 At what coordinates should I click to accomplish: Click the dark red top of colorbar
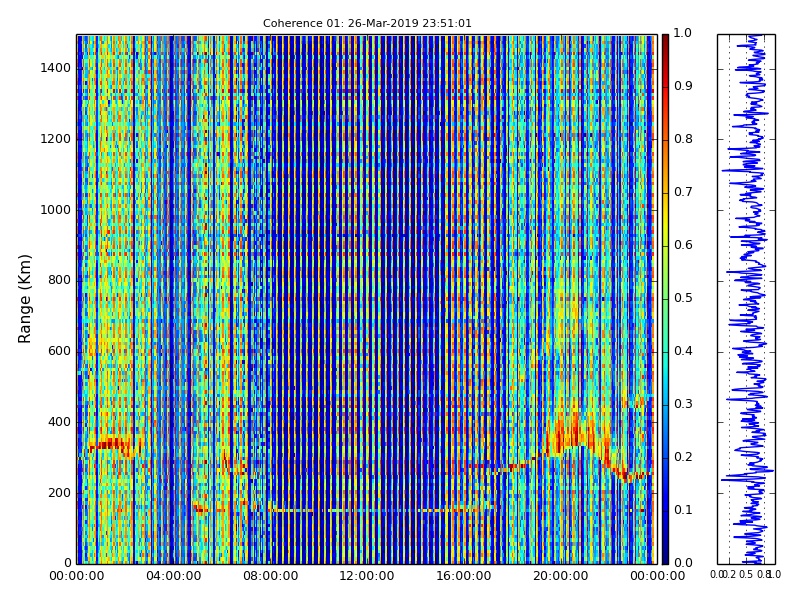point(665,43)
